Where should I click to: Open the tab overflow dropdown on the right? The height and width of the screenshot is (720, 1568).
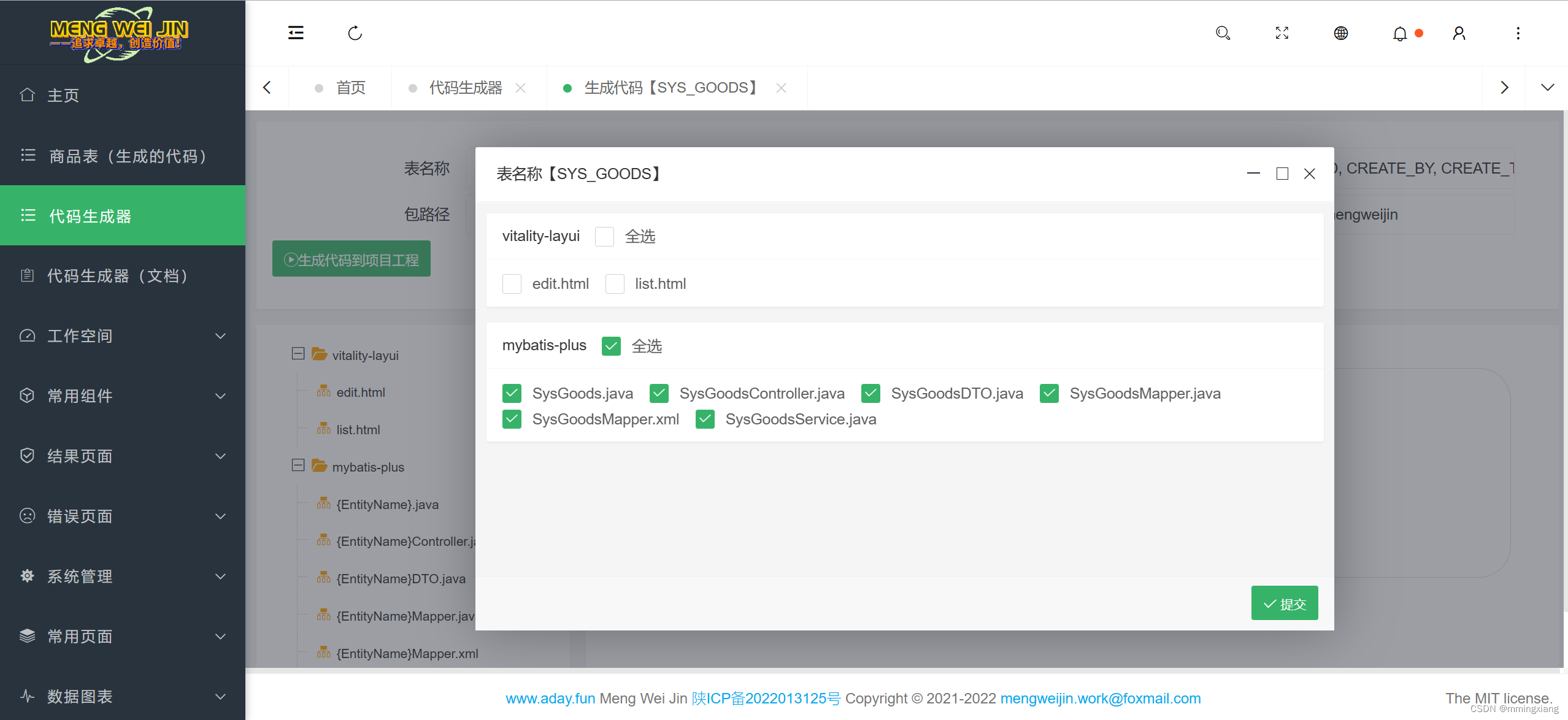point(1547,87)
